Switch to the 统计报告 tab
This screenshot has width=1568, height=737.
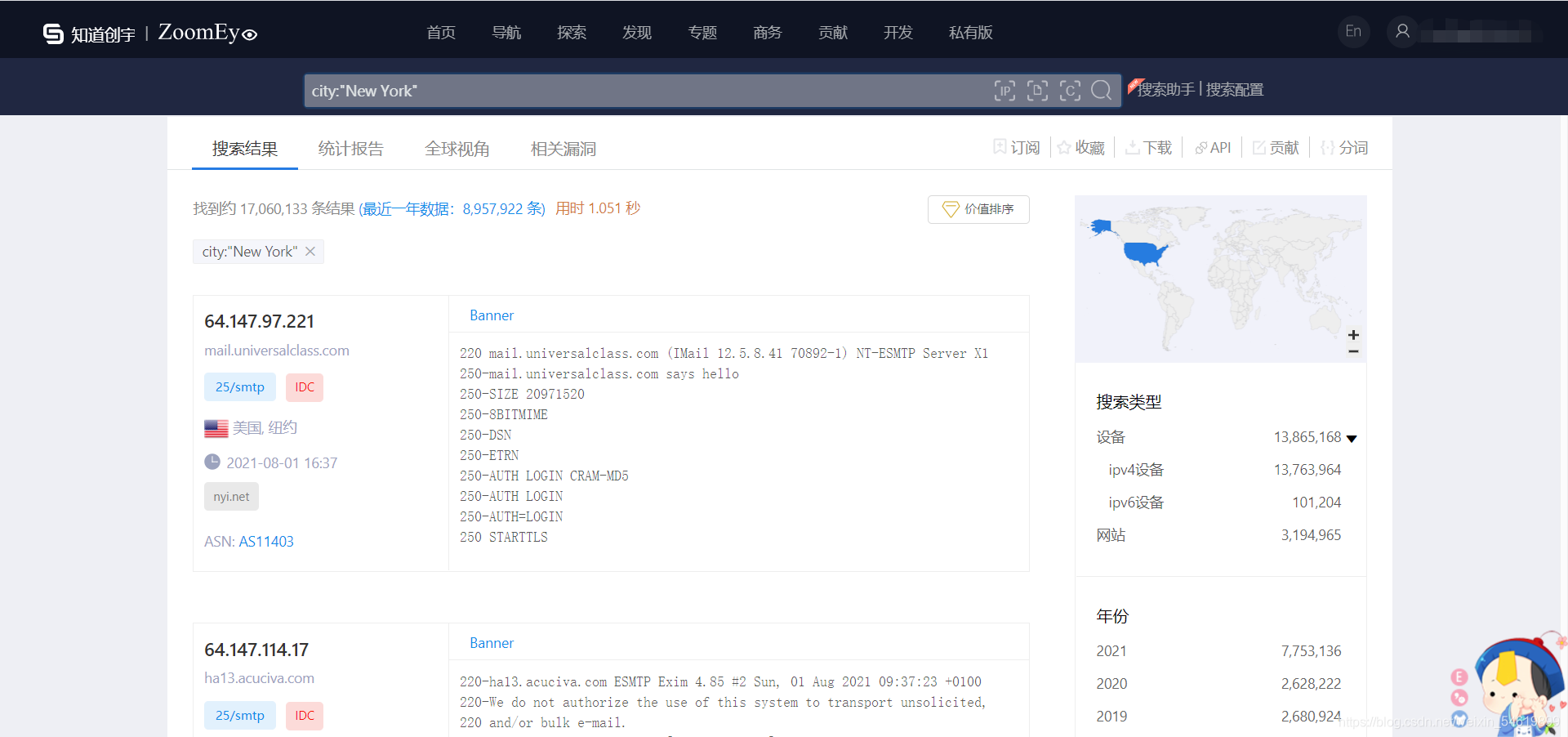coord(350,149)
